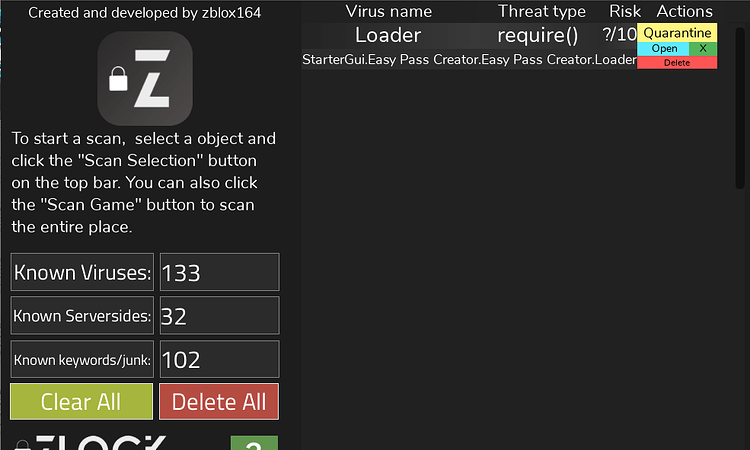This screenshot has width=750, height=450.
Task: Click the zLock padlock Z logo
Action: (145, 78)
